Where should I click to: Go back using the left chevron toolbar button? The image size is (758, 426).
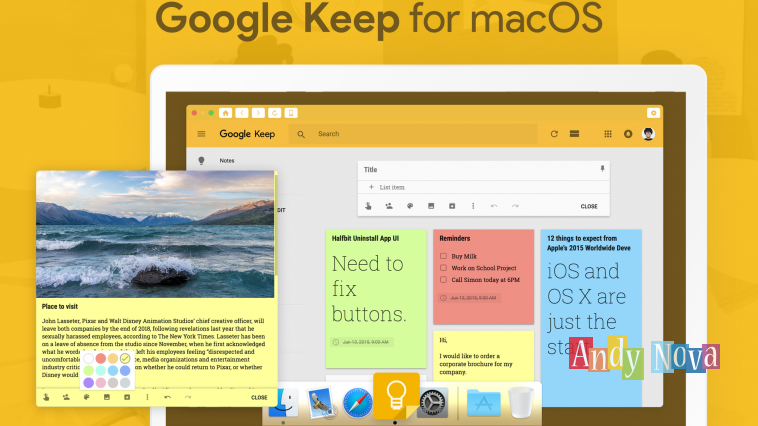coord(242,113)
